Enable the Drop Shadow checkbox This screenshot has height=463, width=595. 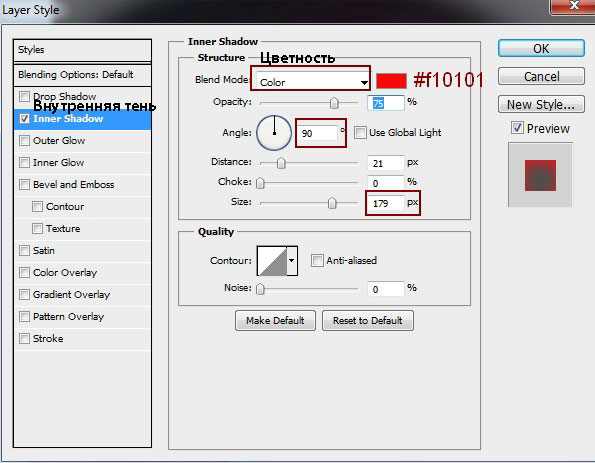(24, 96)
